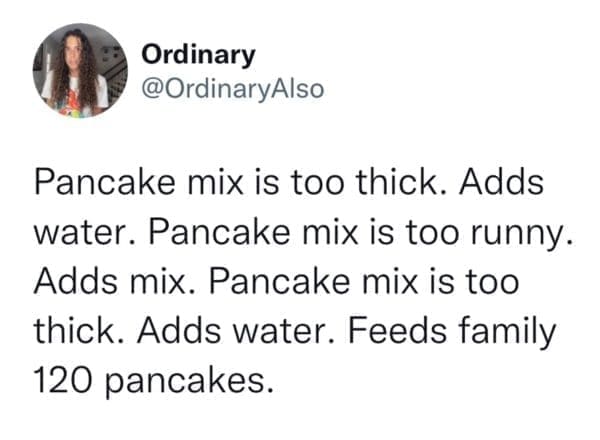Click "water." at the second line's start
This screenshot has width=600, height=440.
[83, 235]
